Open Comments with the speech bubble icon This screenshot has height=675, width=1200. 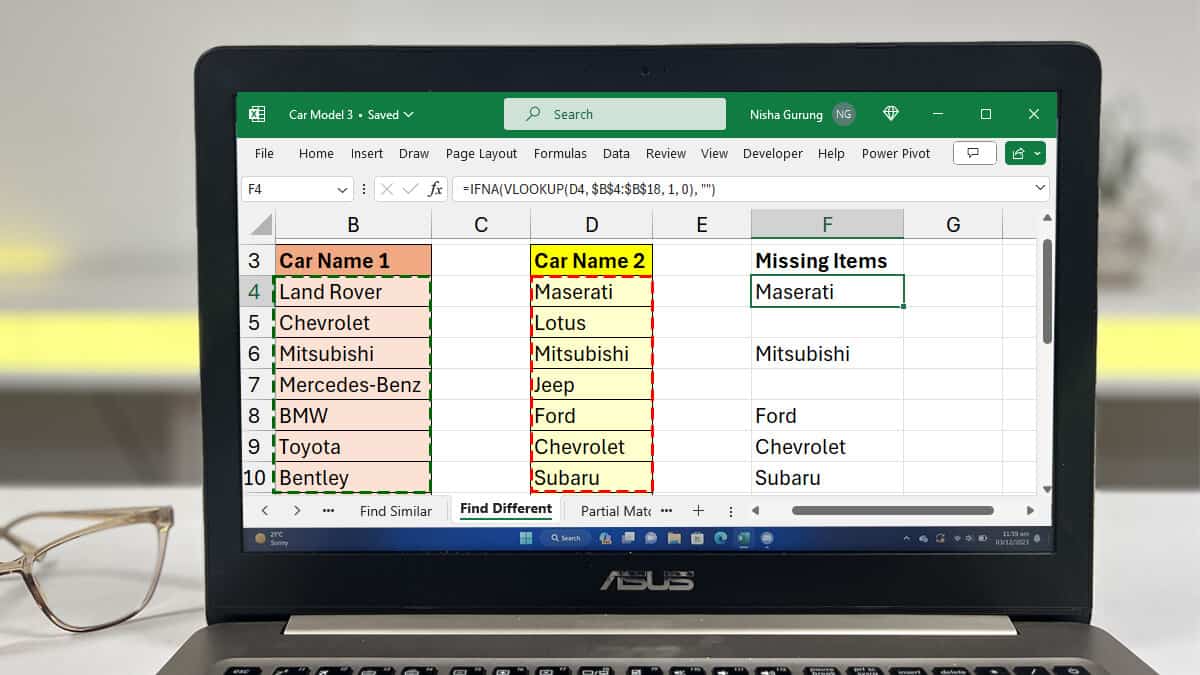(974, 152)
